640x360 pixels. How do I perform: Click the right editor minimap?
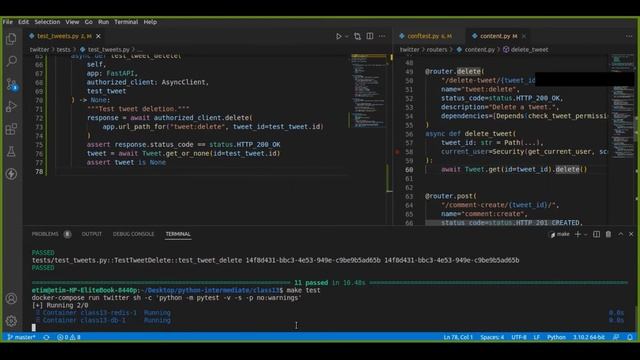[x=622, y=106]
